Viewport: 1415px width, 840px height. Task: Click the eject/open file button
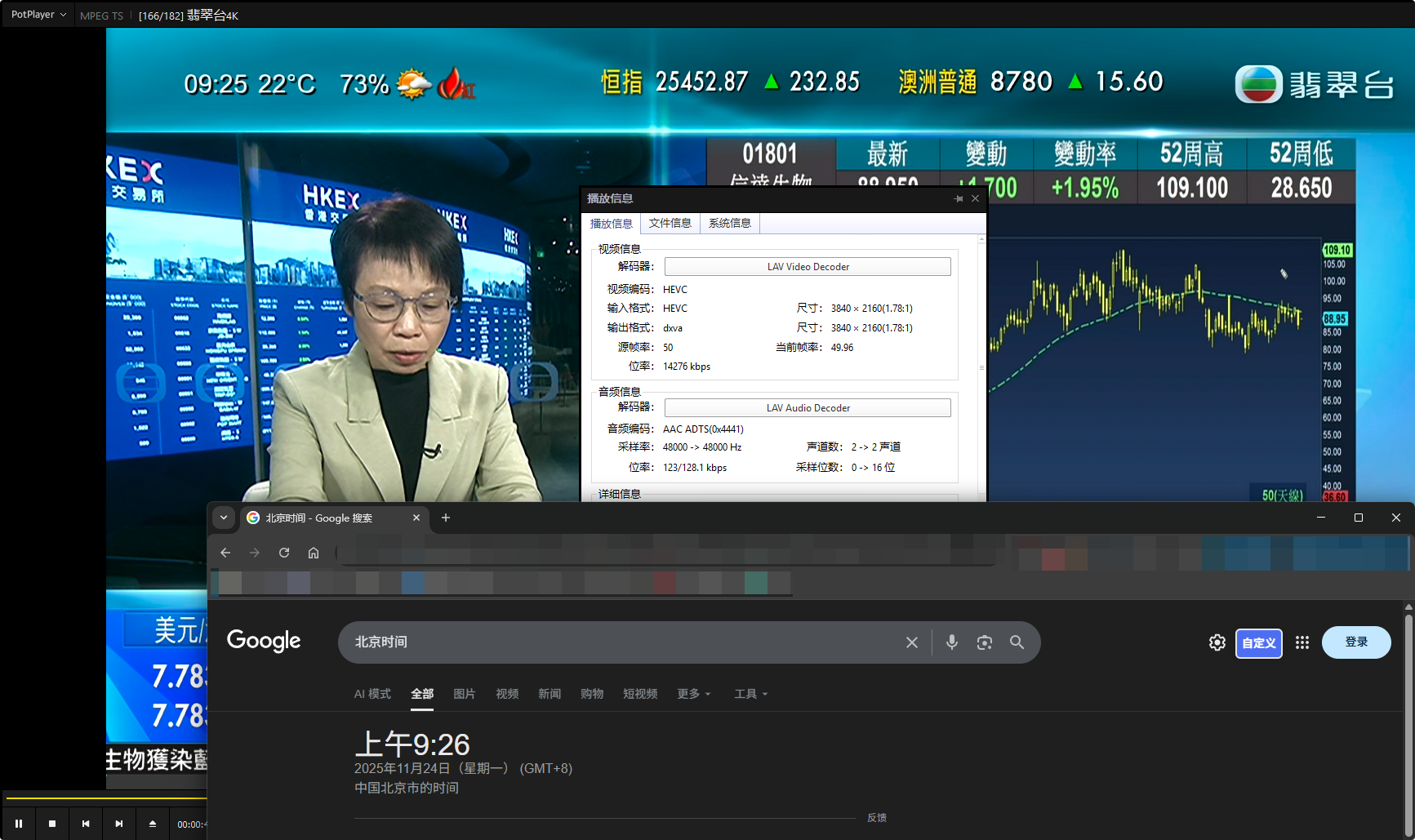tap(153, 824)
